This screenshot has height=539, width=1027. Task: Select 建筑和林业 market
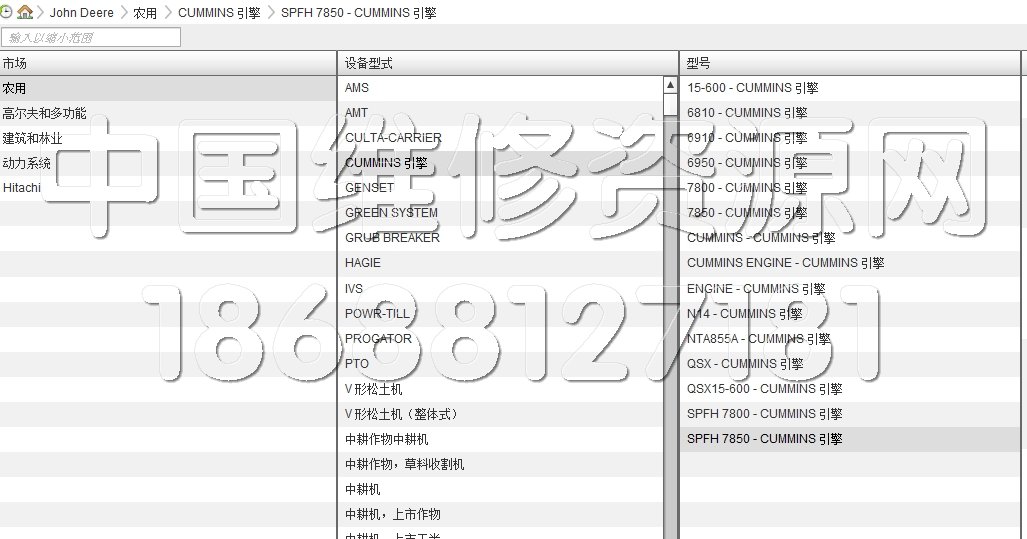pyautogui.click(x=32, y=138)
